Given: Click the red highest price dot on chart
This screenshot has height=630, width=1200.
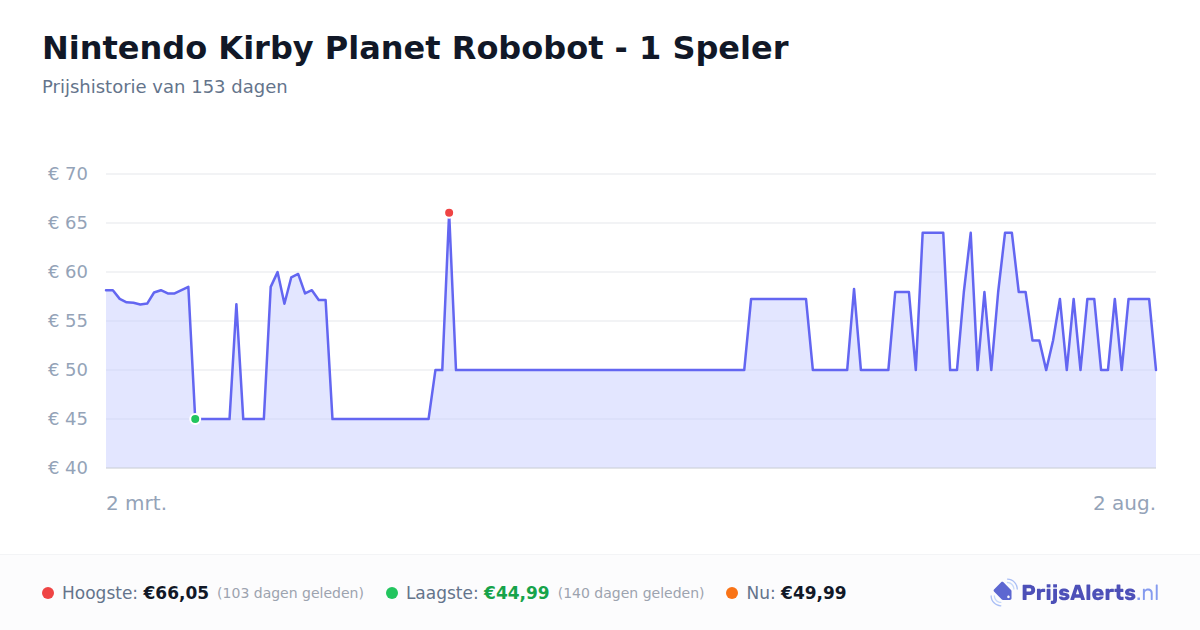Looking at the screenshot, I should click(x=449, y=213).
